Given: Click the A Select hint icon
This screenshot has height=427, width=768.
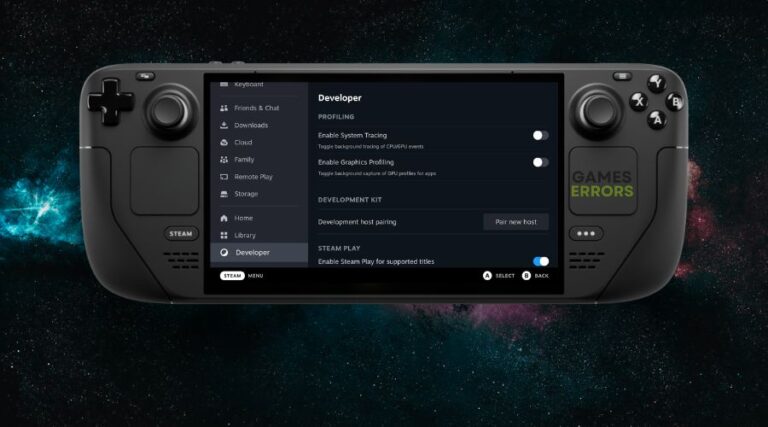Looking at the screenshot, I should [x=487, y=276].
